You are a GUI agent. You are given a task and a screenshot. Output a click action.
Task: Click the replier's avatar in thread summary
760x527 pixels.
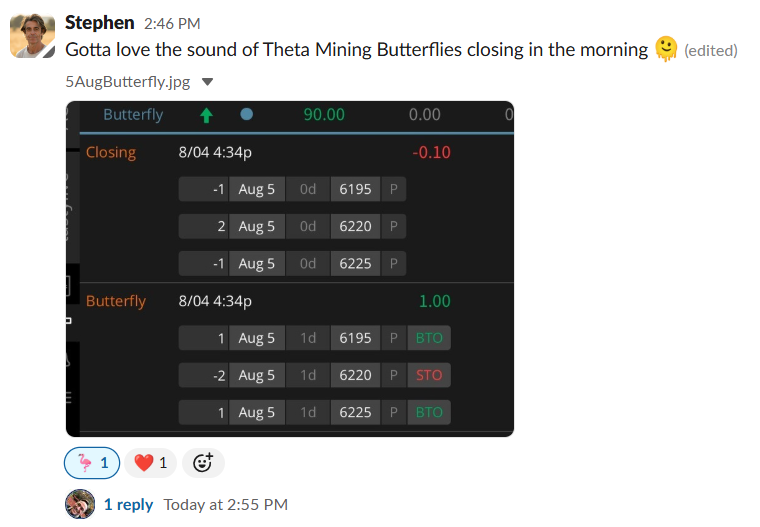[80, 504]
